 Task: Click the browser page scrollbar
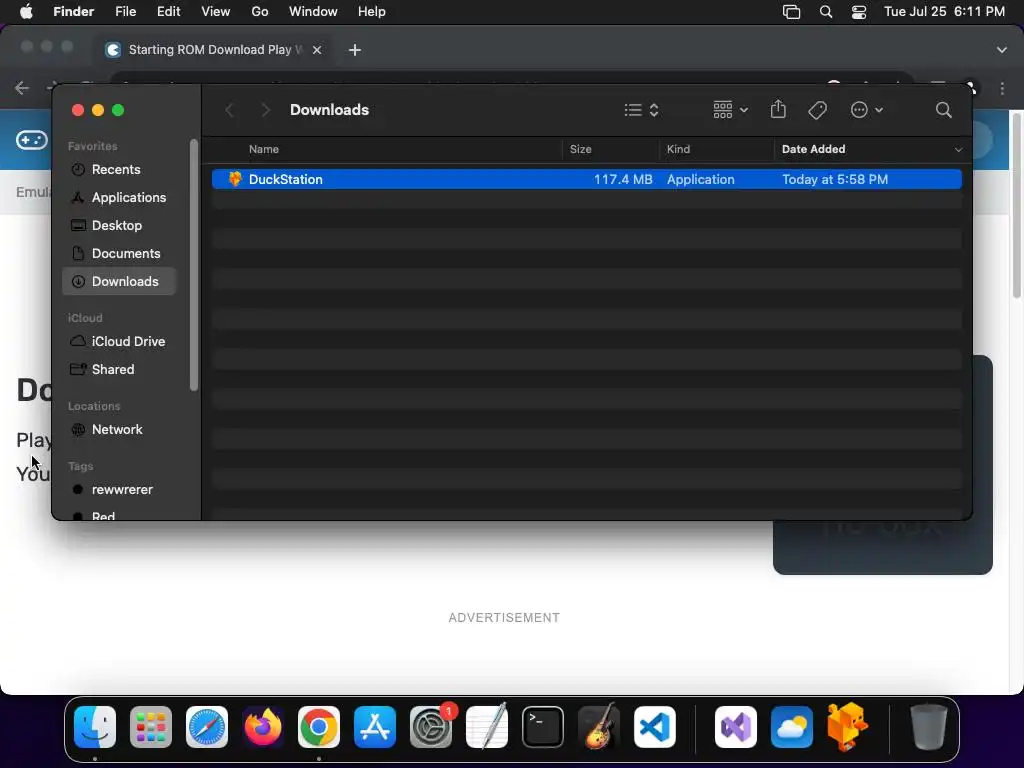tap(1017, 204)
